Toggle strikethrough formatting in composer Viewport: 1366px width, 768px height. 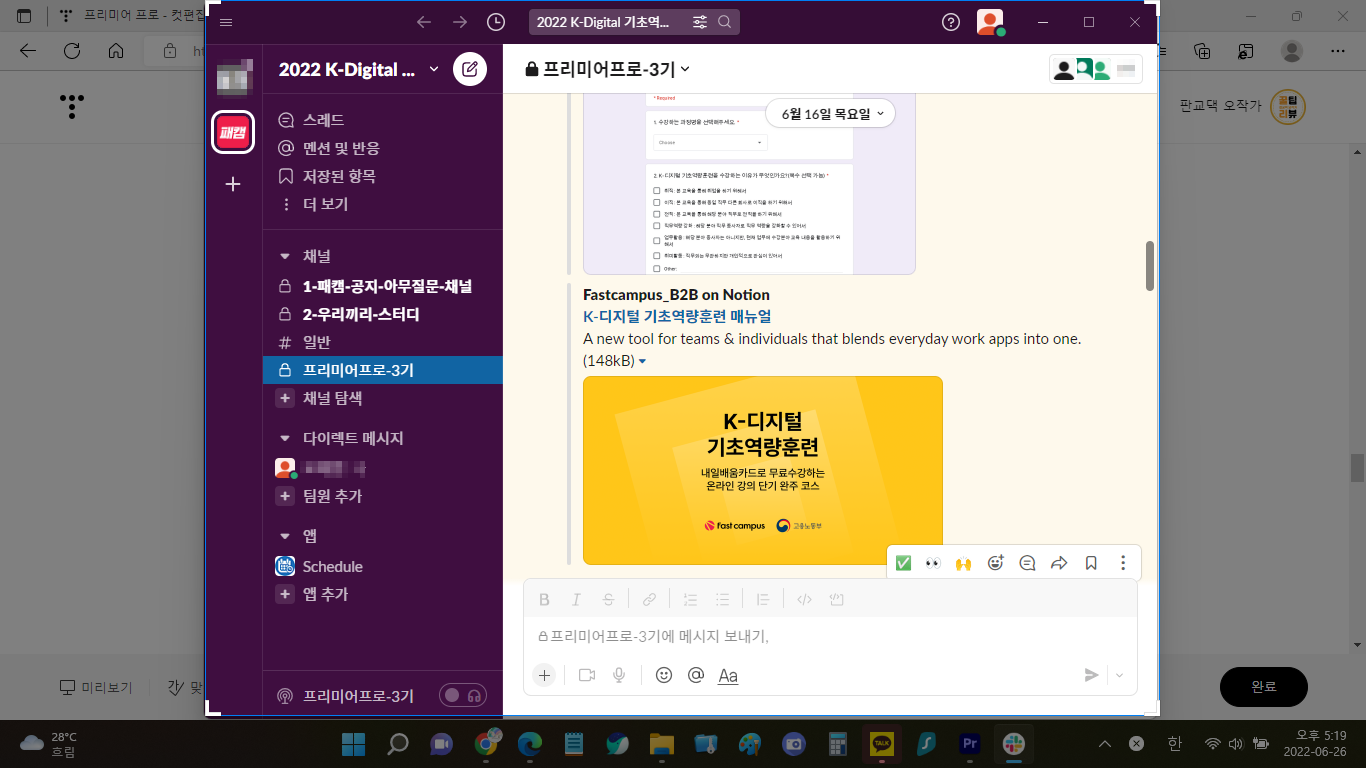point(608,600)
